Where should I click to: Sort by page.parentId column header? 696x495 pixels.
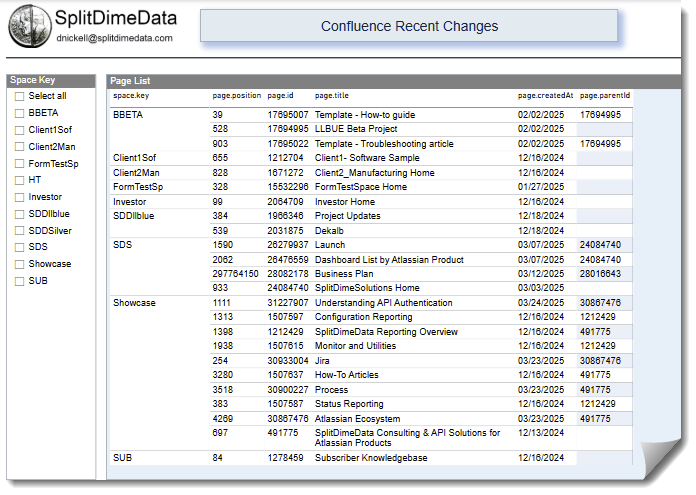click(x=605, y=95)
